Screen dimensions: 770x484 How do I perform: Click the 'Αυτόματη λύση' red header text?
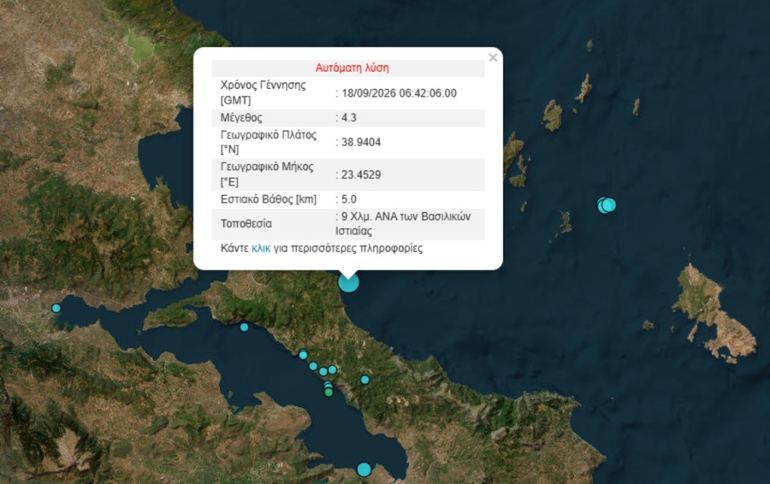(x=352, y=68)
